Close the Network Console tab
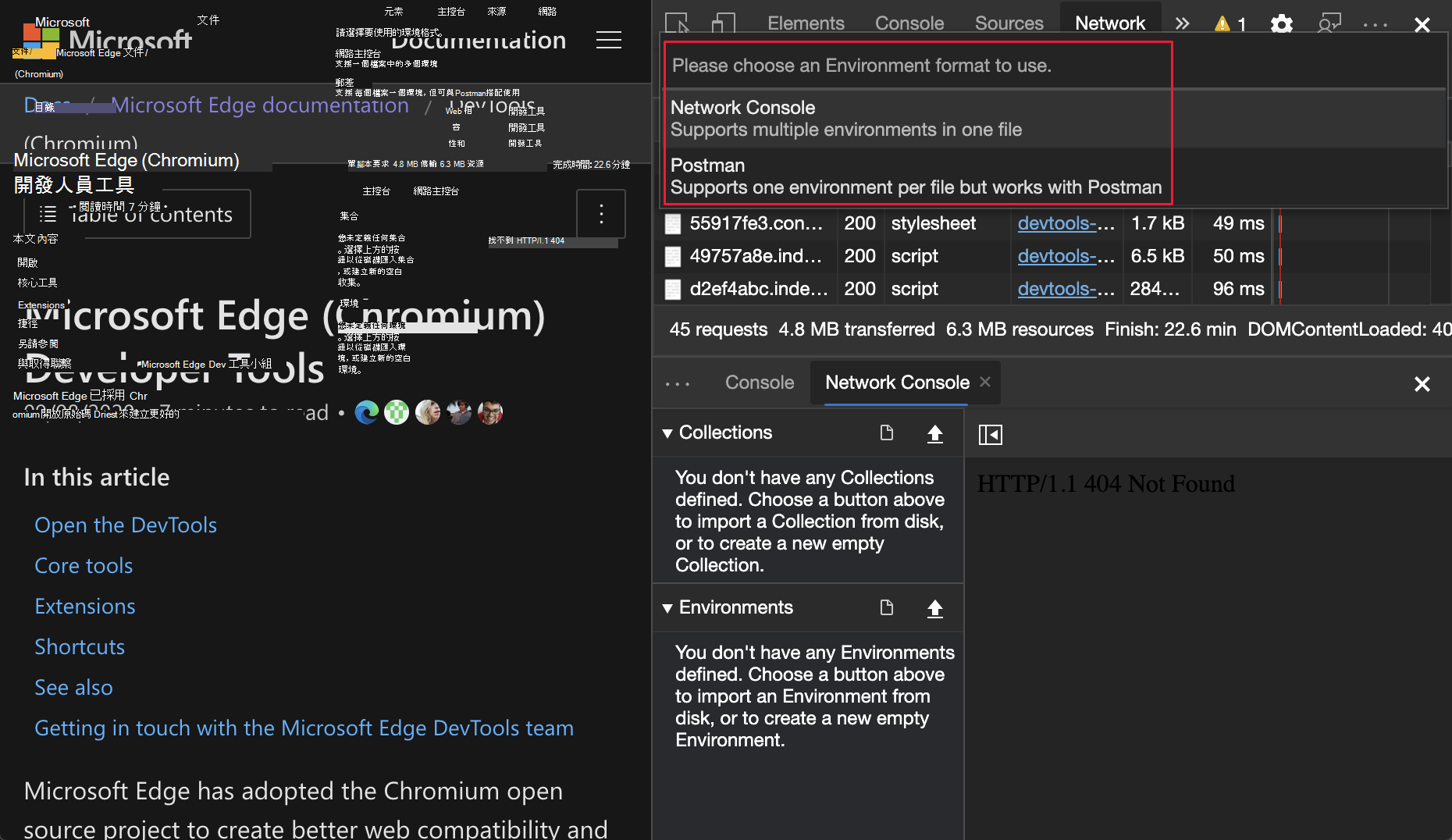 tap(985, 382)
